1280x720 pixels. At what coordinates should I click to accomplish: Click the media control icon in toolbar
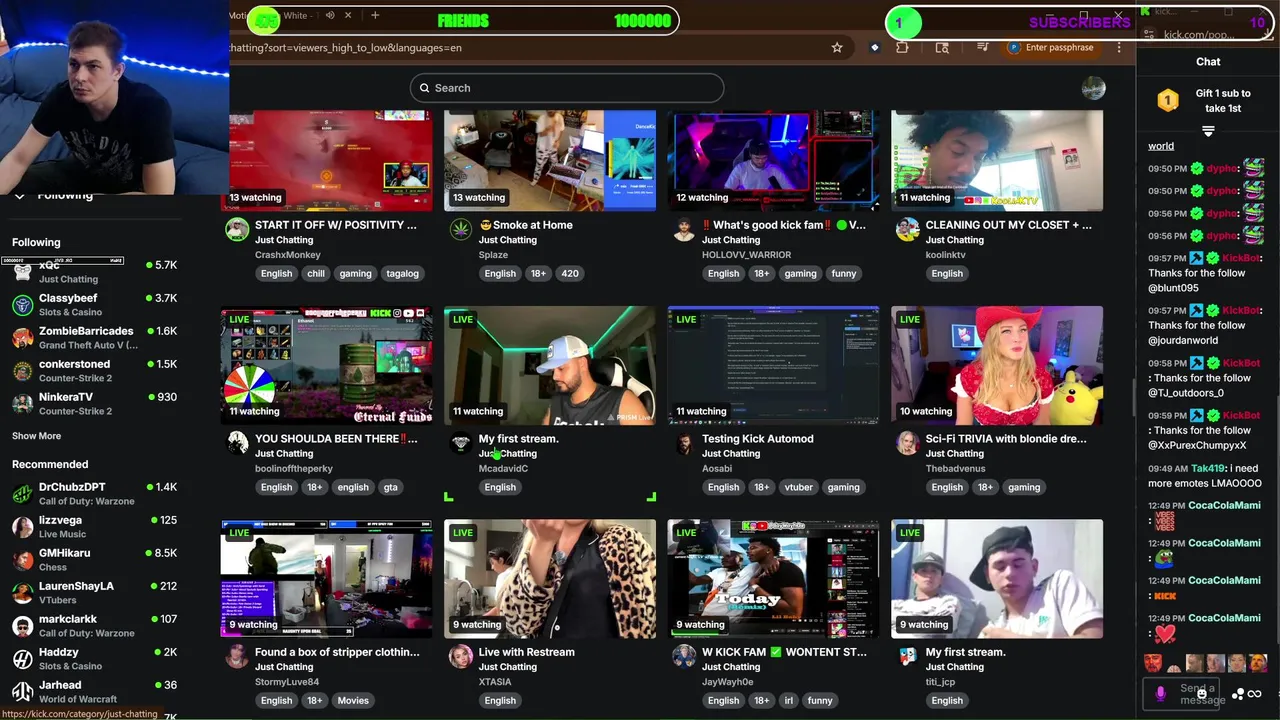[983, 47]
